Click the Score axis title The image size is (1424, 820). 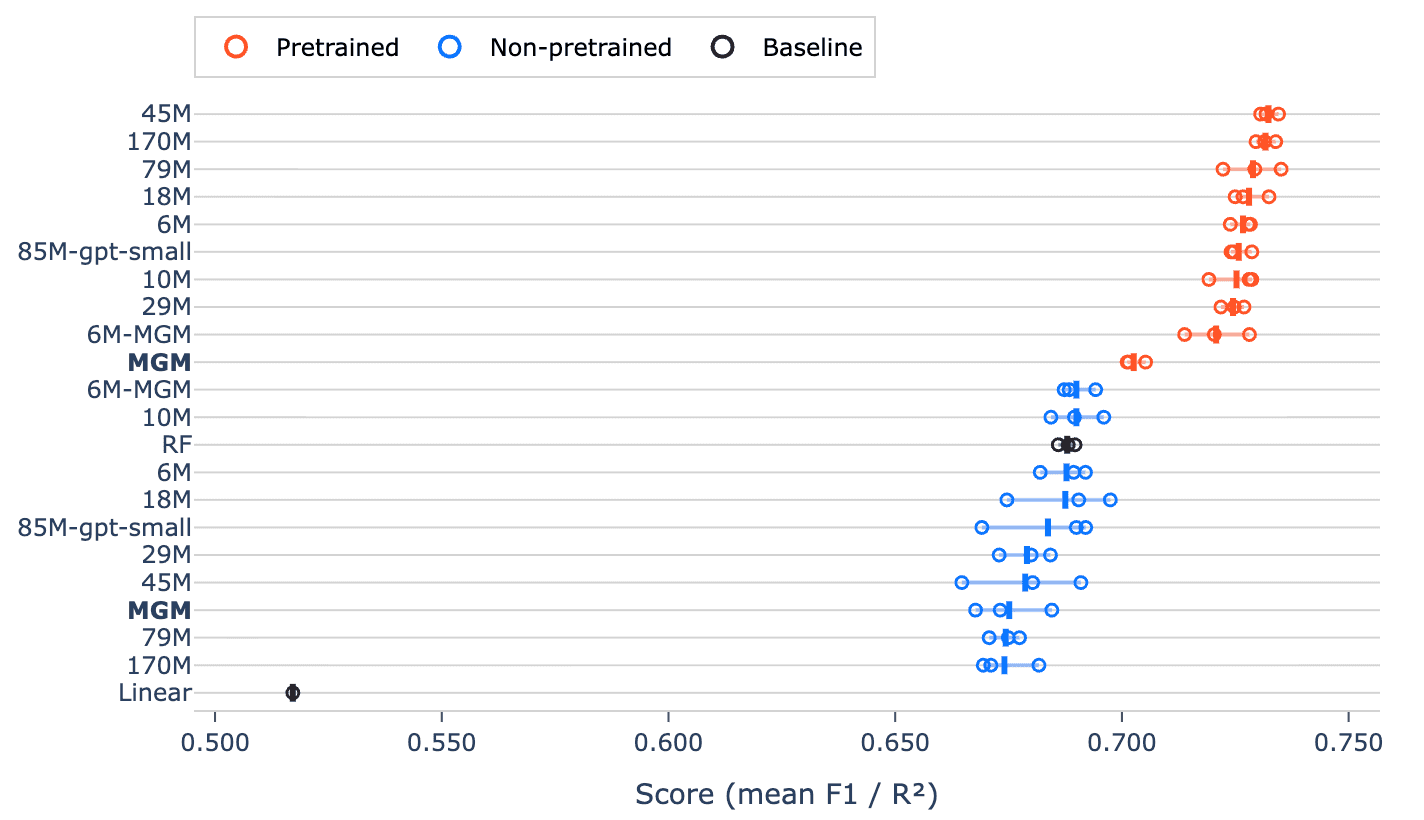787,795
